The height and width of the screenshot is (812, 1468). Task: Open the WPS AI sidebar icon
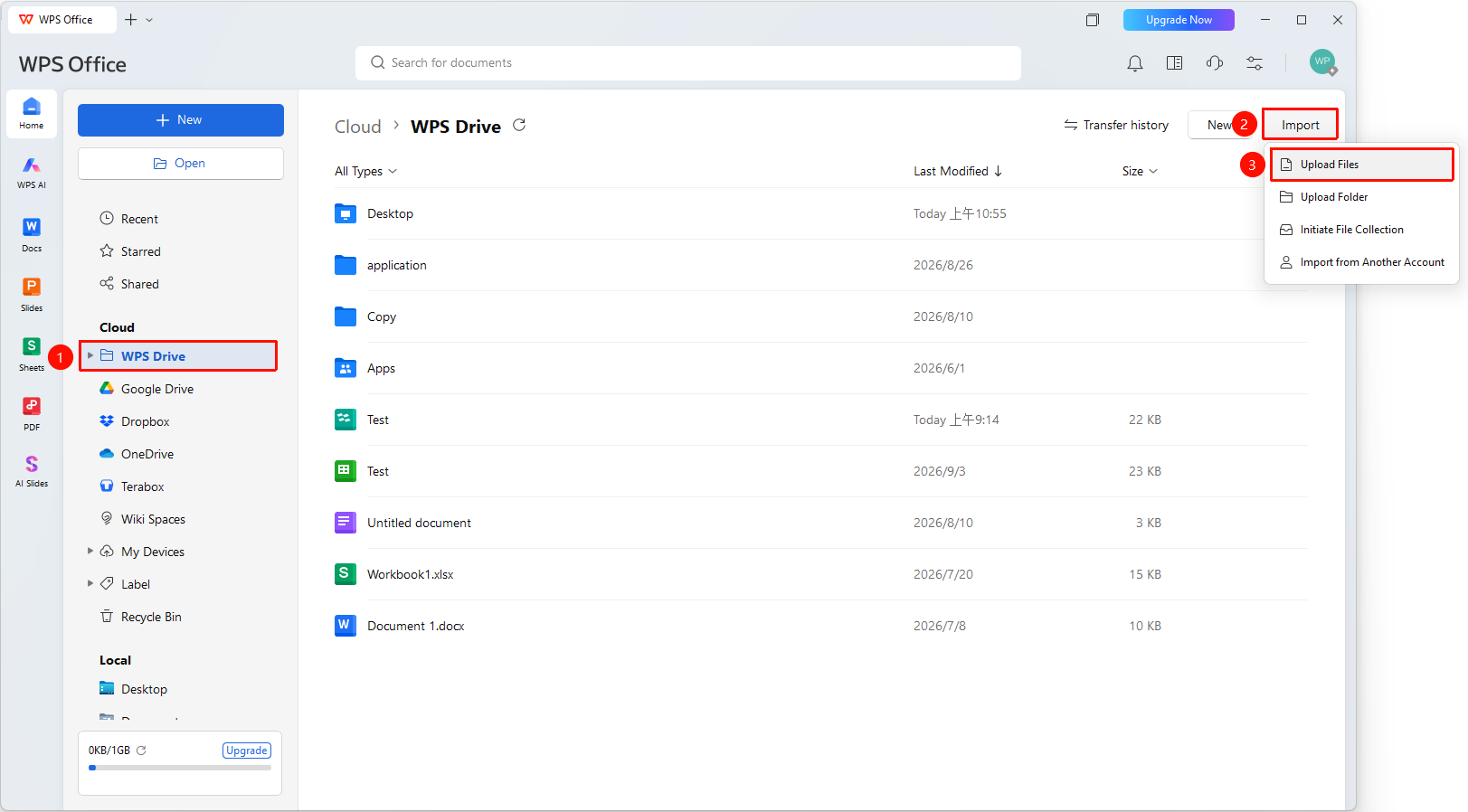pos(32,172)
